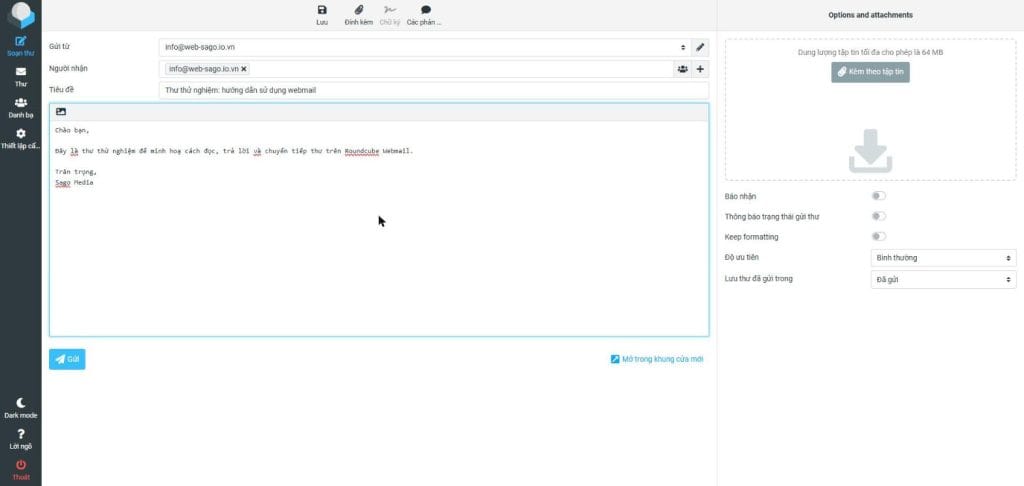Image resolution: width=1024 pixels, height=486 pixels.
Task: Attach a file with Đính kèm
Action: tap(359, 15)
